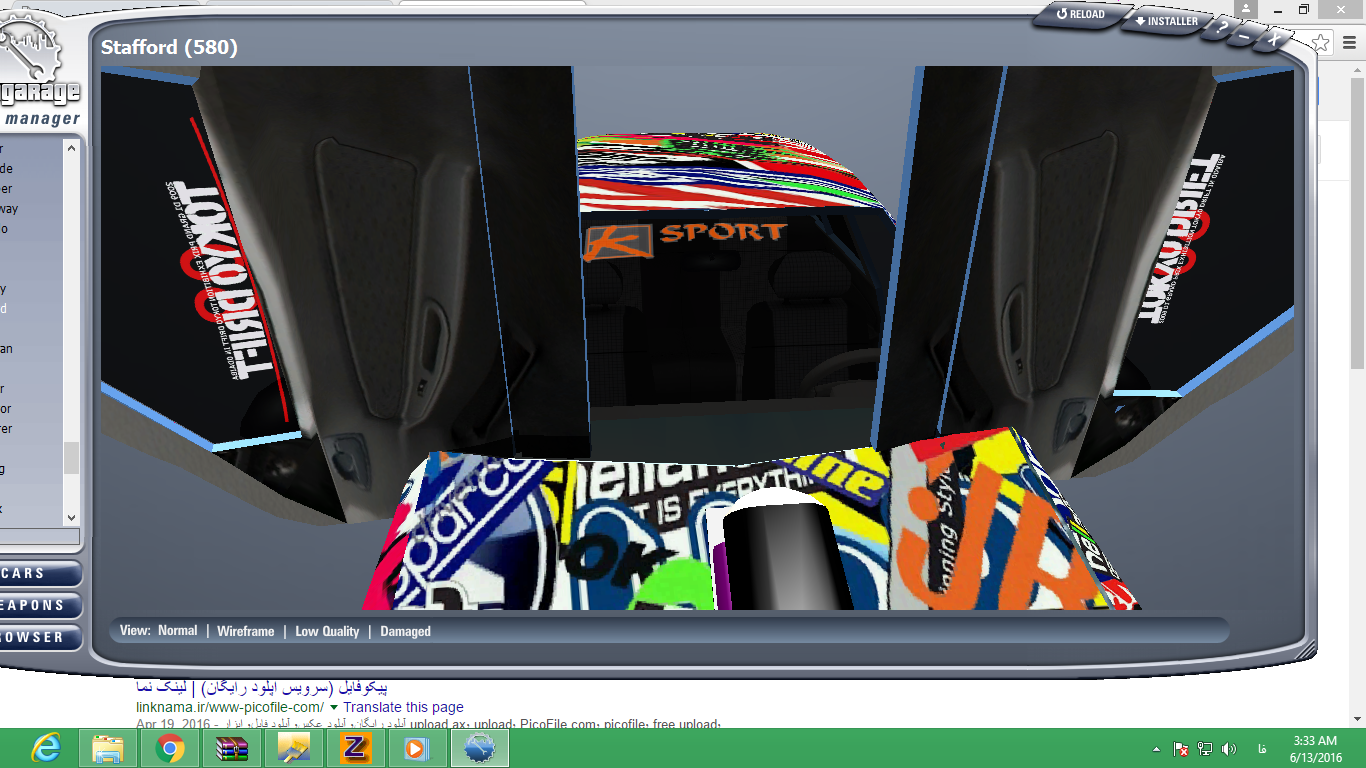The height and width of the screenshot is (768, 1366).
Task: Open dropdown arrow next to linknama.ir URL
Action: [x=333, y=708]
